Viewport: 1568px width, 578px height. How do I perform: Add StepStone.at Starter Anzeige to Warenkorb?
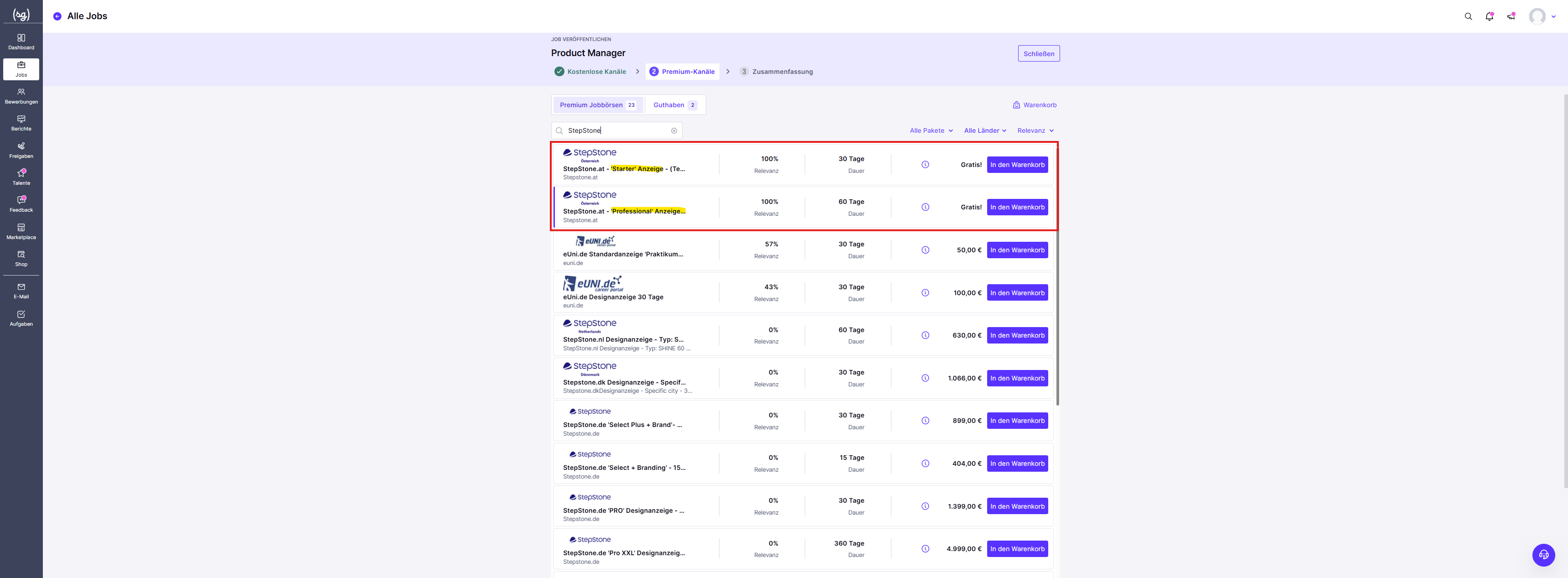(1017, 164)
